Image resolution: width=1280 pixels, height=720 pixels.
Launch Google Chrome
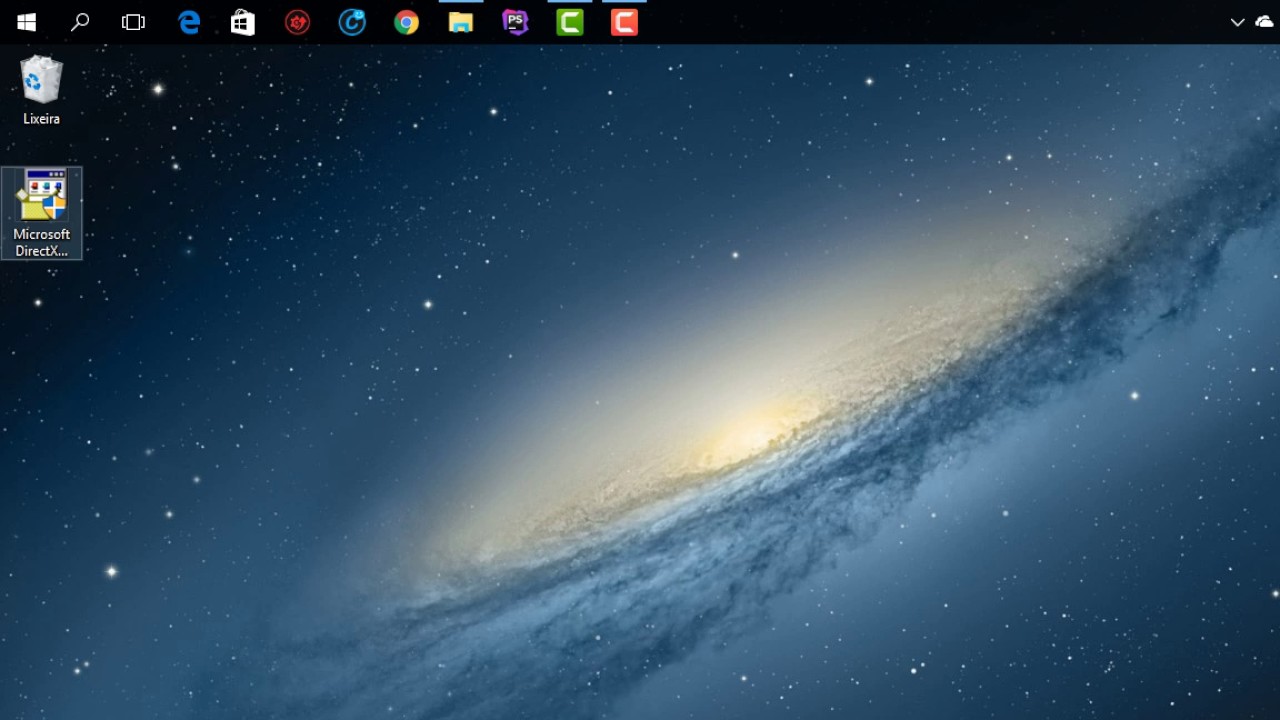point(406,22)
